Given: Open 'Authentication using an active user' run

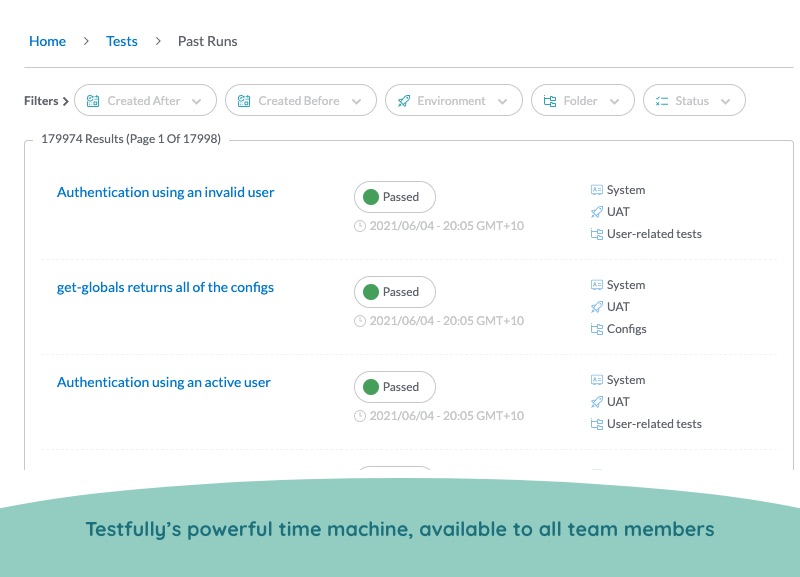Looking at the screenshot, I should 164,382.
